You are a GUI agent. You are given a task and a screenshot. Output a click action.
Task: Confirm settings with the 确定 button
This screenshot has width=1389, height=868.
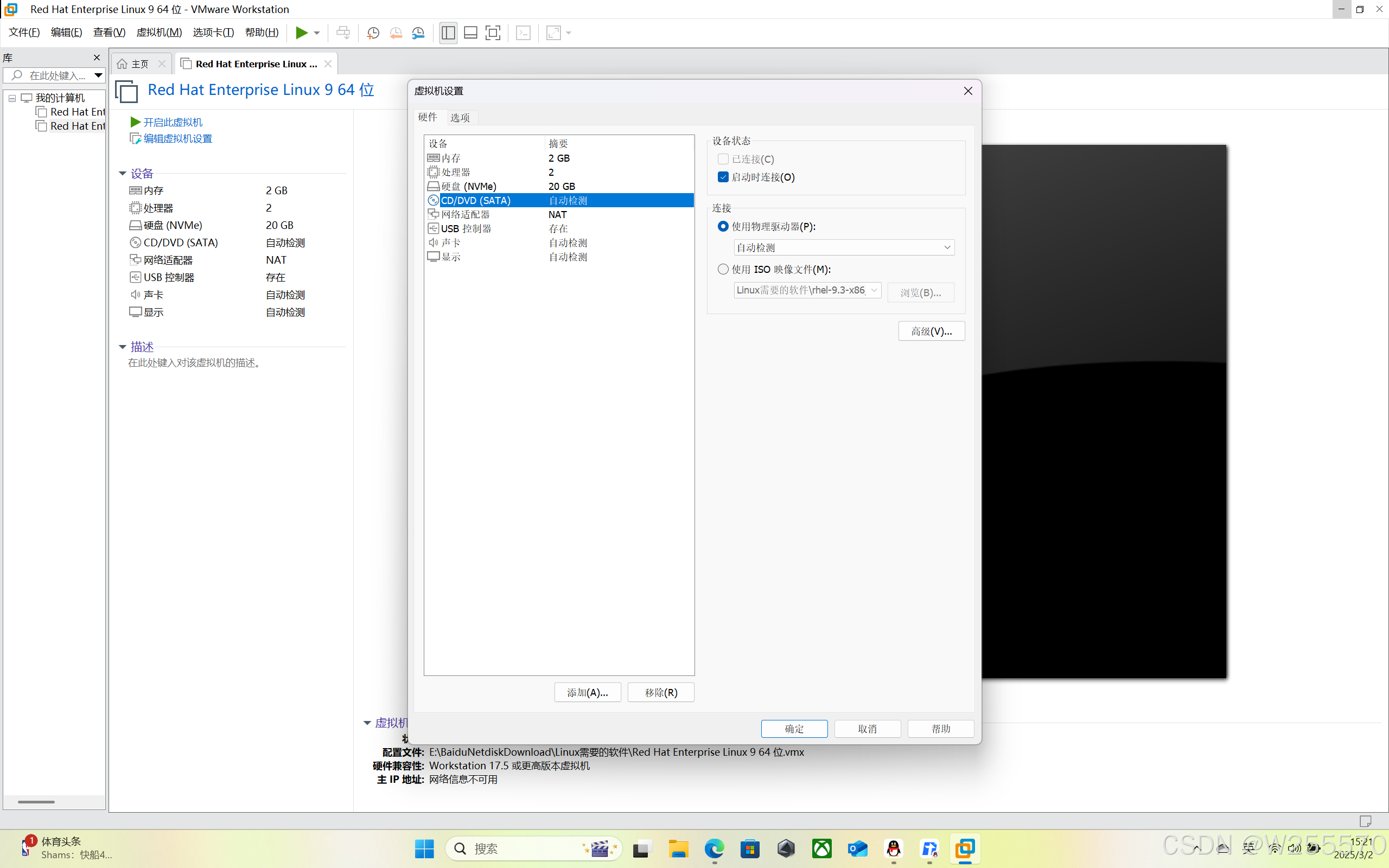tap(794, 729)
